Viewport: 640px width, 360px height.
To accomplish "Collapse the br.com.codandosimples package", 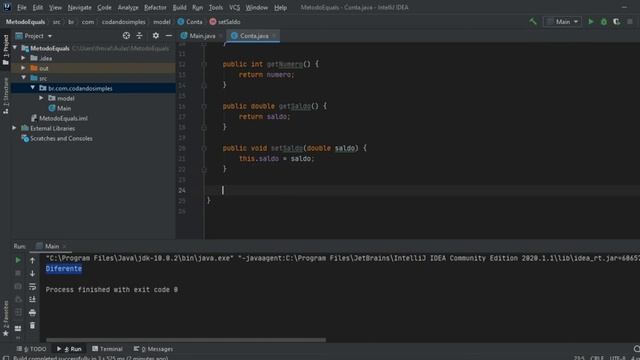I will tap(33, 88).
